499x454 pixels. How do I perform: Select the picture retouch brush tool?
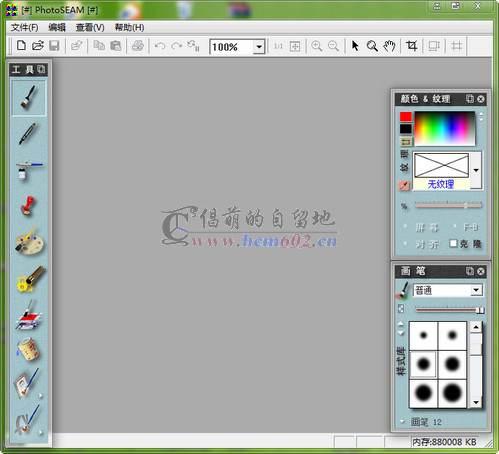point(27,383)
